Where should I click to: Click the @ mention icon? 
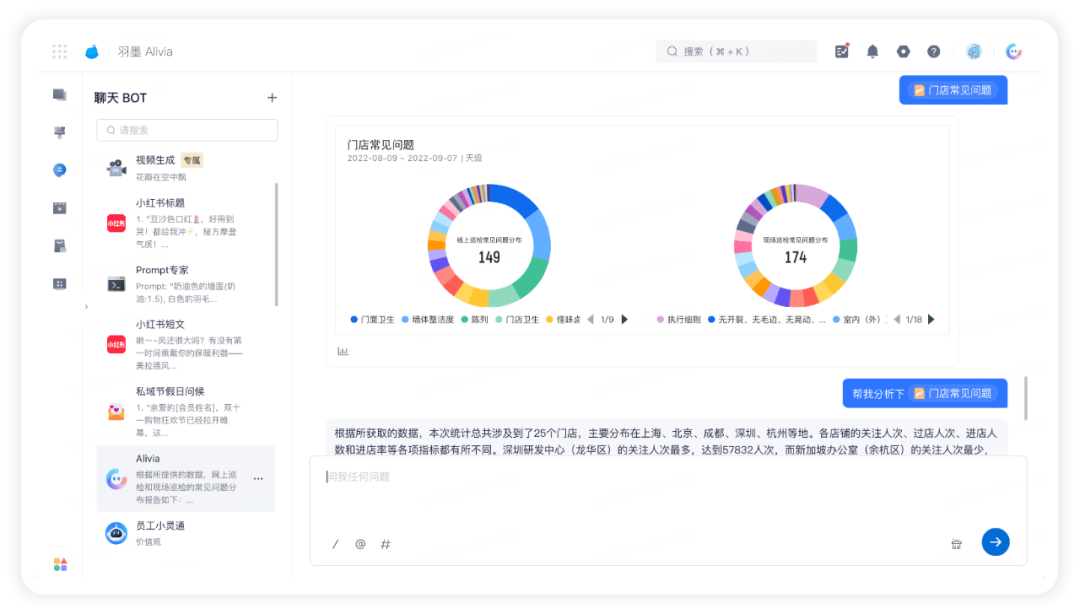pyautogui.click(x=360, y=544)
